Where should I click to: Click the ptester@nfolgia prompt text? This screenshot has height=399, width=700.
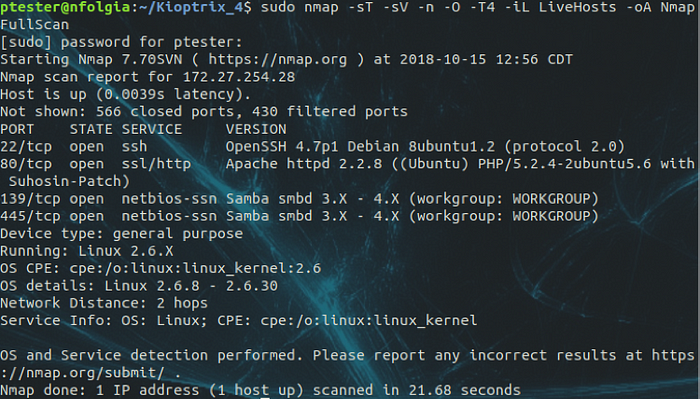click(65, 7)
